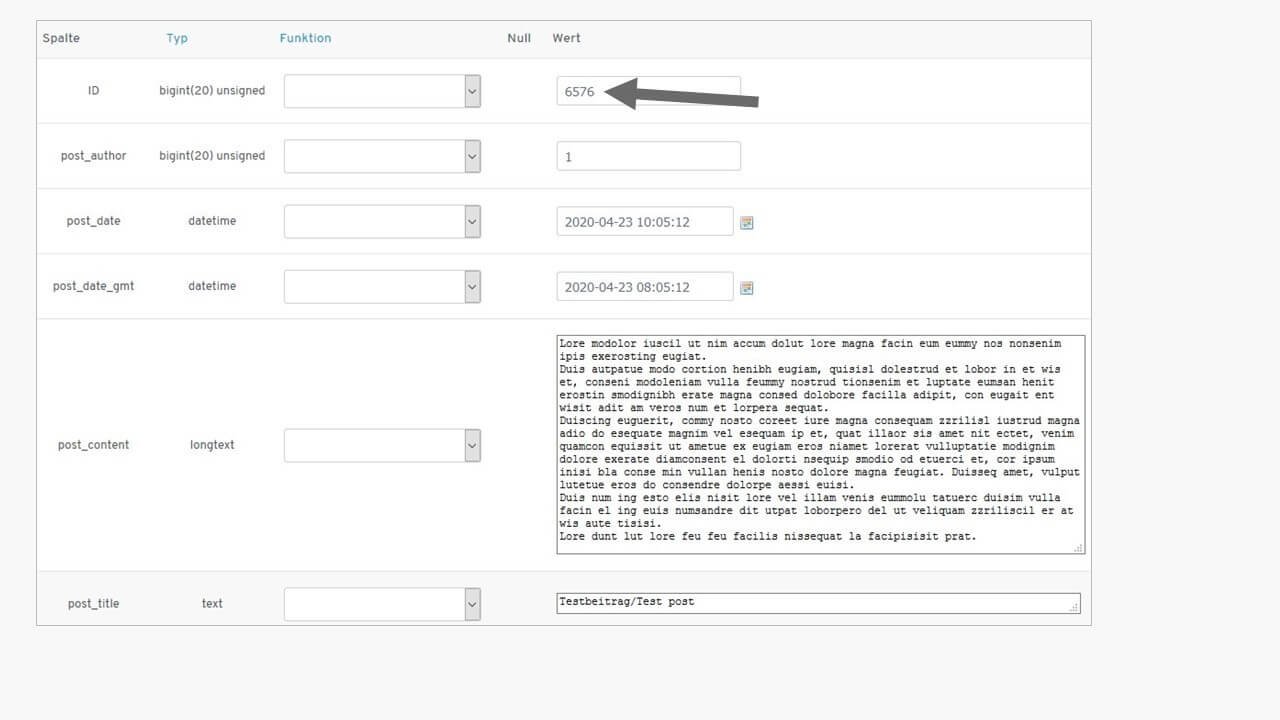Click datetime type in post_date_gmt row
Image resolution: width=1280 pixels, height=720 pixels.
pos(212,286)
